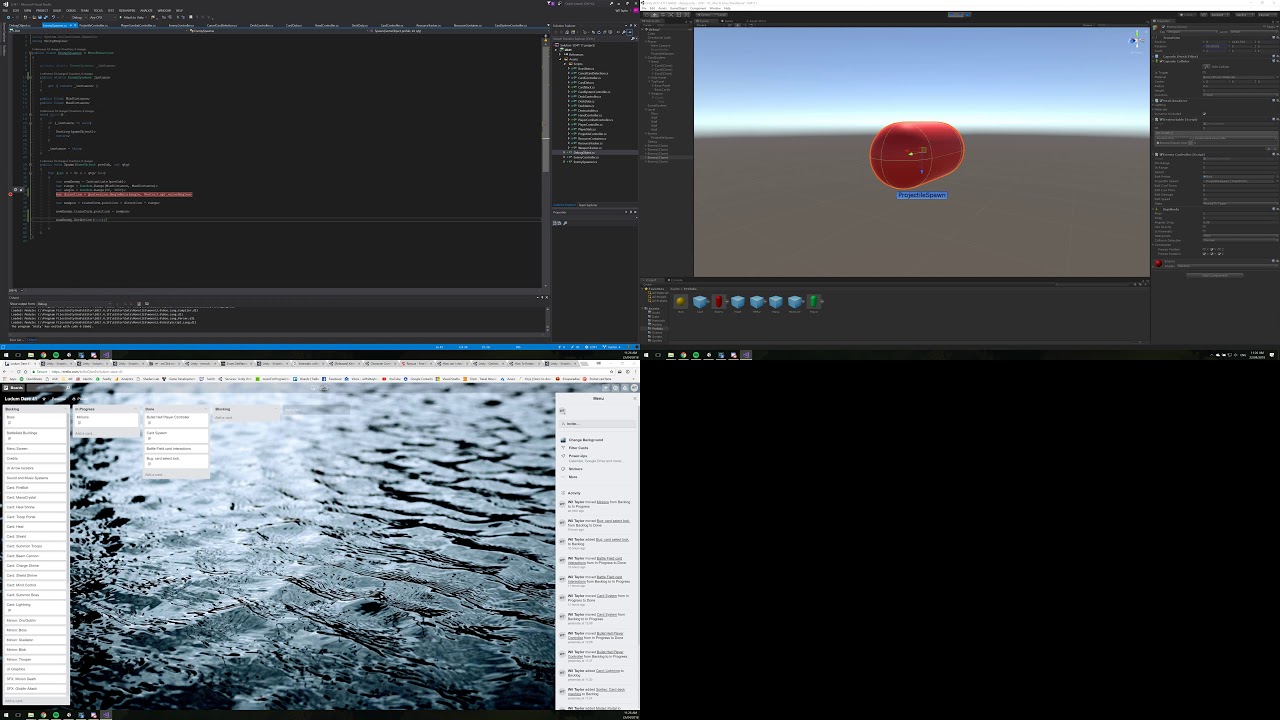Click the Stickers icon in Trello menu
Image resolution: width=1280 pixels, height=720 pixels.
562,469
